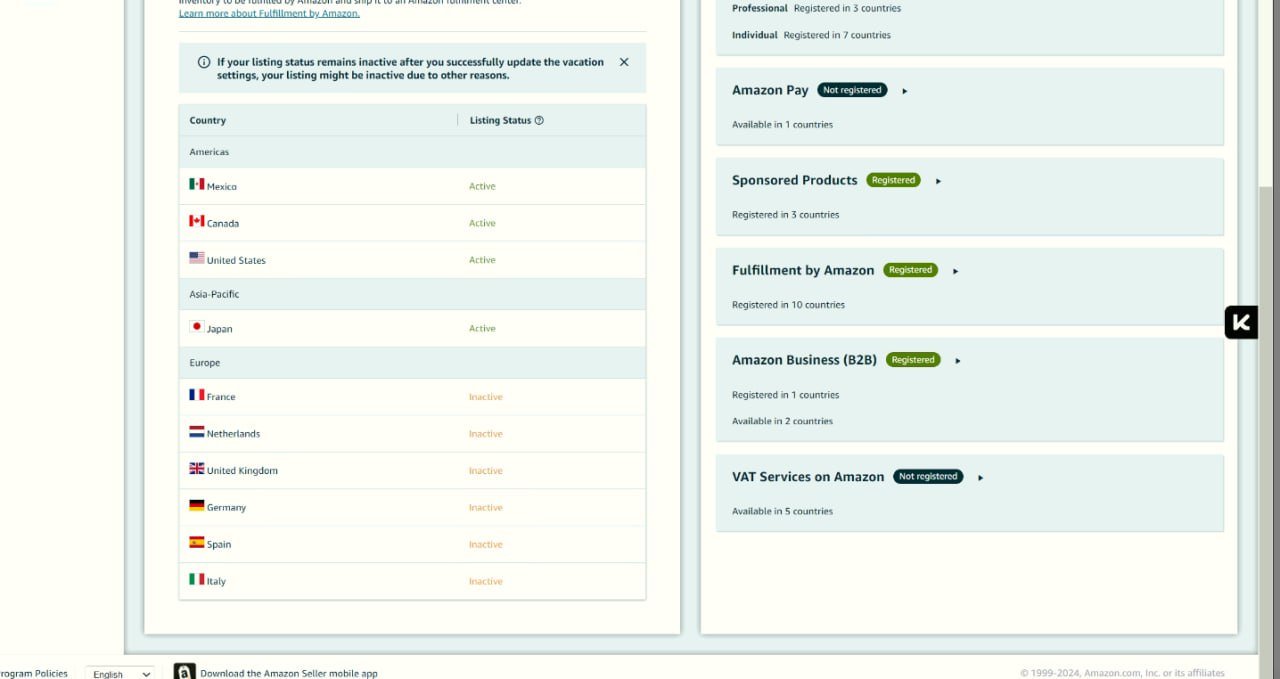This screenshot has width=1280, height=679.
Task: Click Active status for Japan
Action: pyautogui.click(x=482, y=328)
